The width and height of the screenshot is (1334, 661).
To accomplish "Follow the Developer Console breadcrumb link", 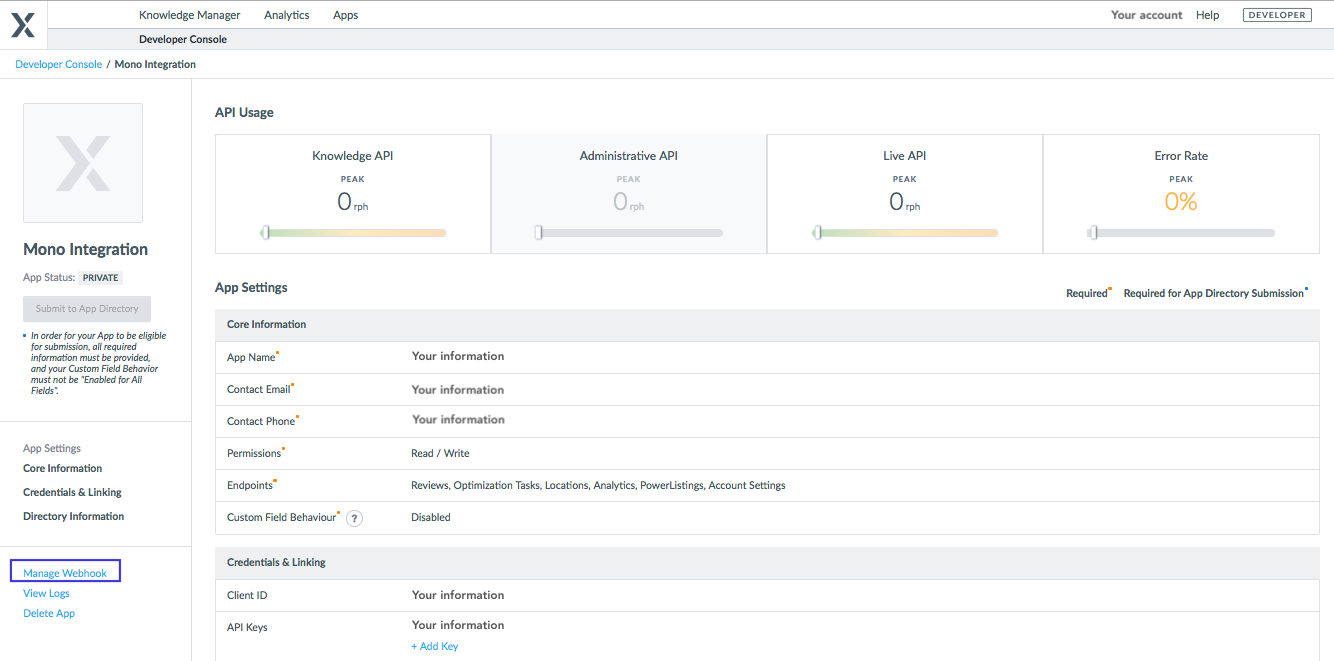I will pyautogui.click(x=59, y=64).
